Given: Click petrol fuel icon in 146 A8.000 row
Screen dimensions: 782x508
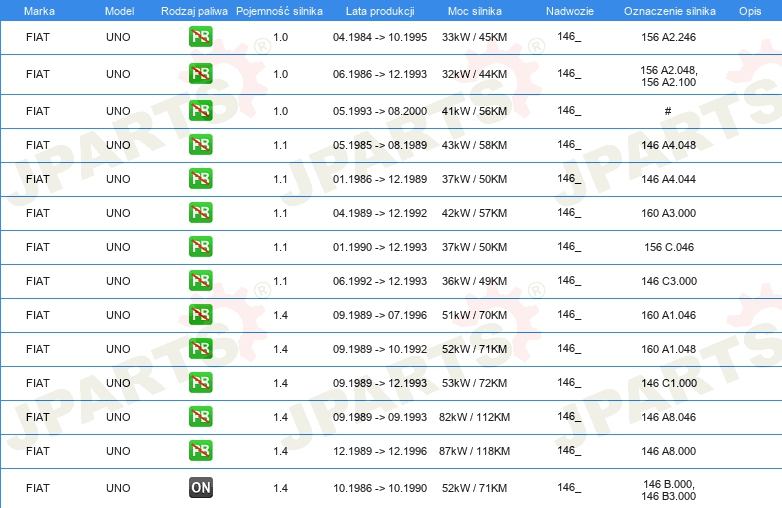Looking at the screenshot, I should point(200,451).
